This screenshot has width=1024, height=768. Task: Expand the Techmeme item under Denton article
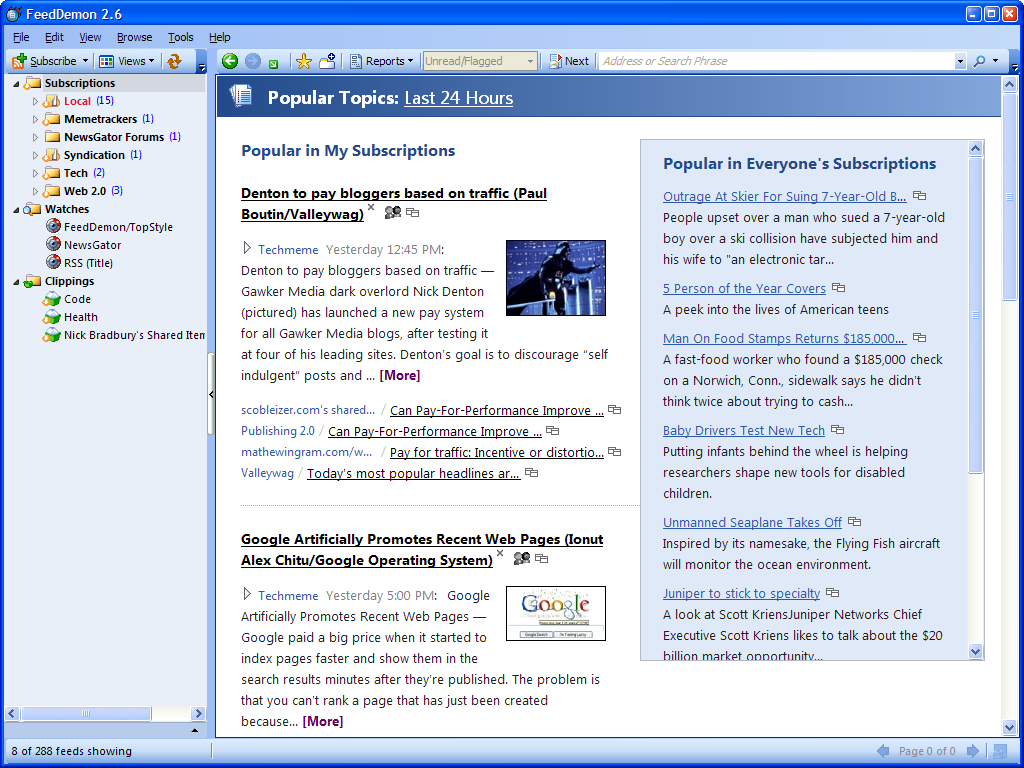247,248
